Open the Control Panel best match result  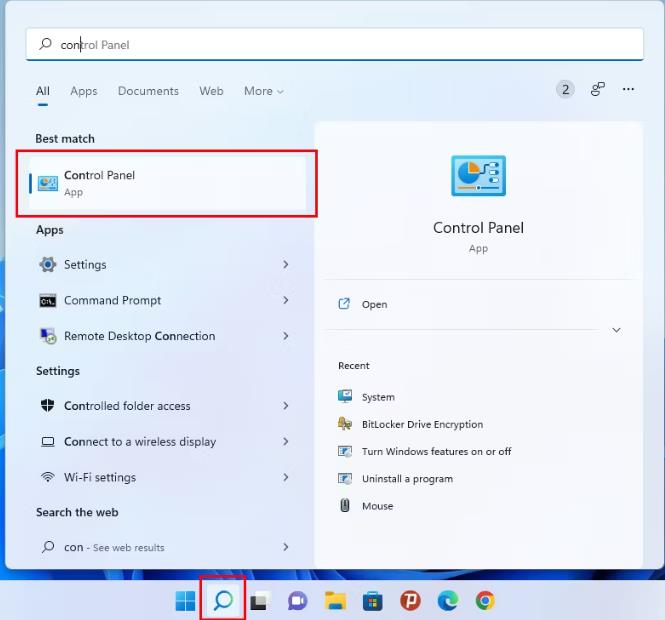(168, 183)
